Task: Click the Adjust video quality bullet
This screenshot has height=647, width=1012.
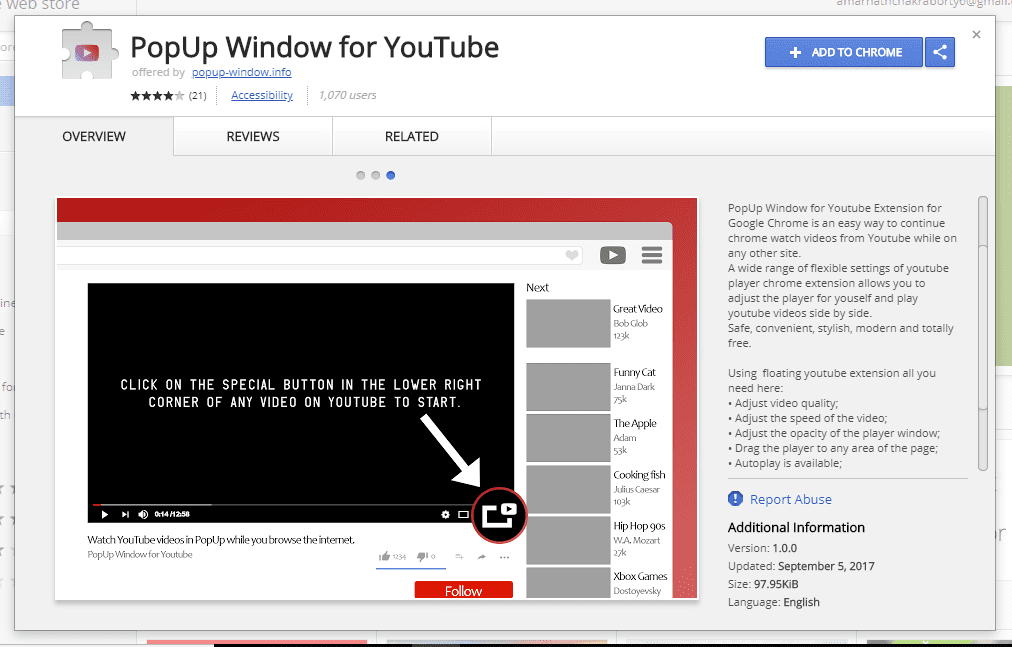Action: click(x=783, y=403)
